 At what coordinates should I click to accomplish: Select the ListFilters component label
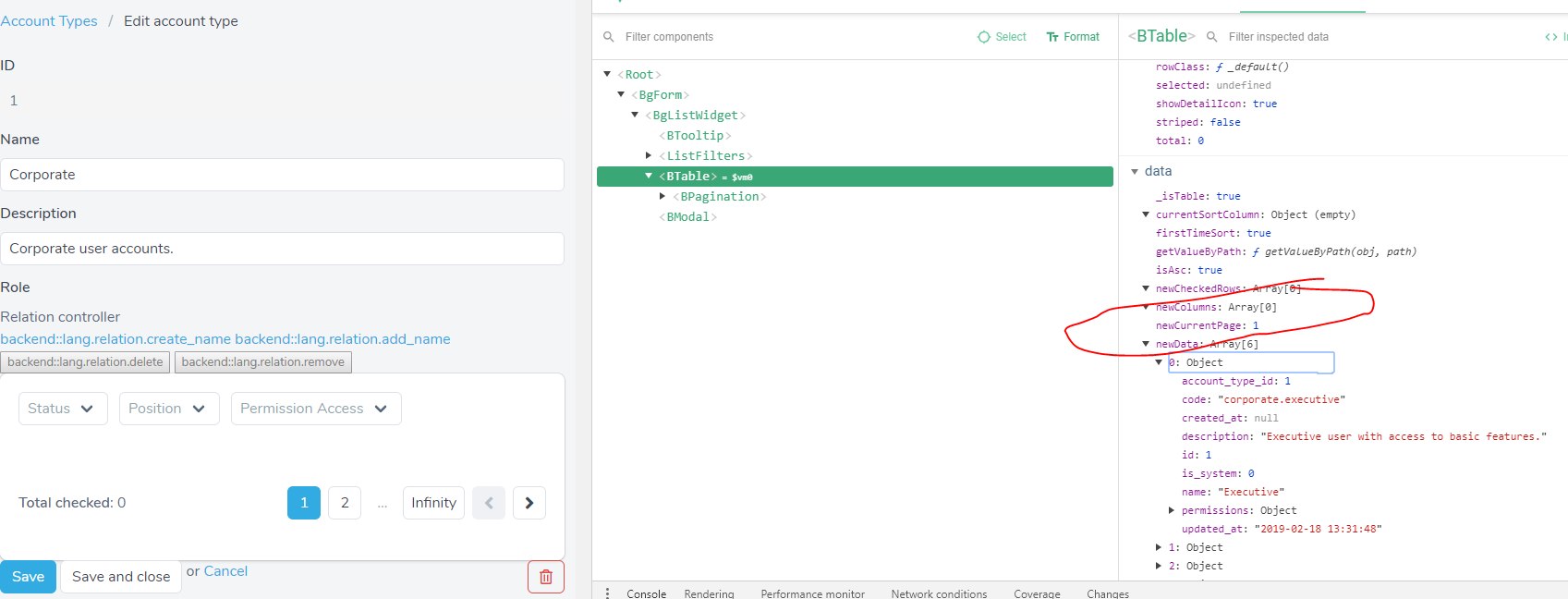pyautogui.click(x=706, y=156)
